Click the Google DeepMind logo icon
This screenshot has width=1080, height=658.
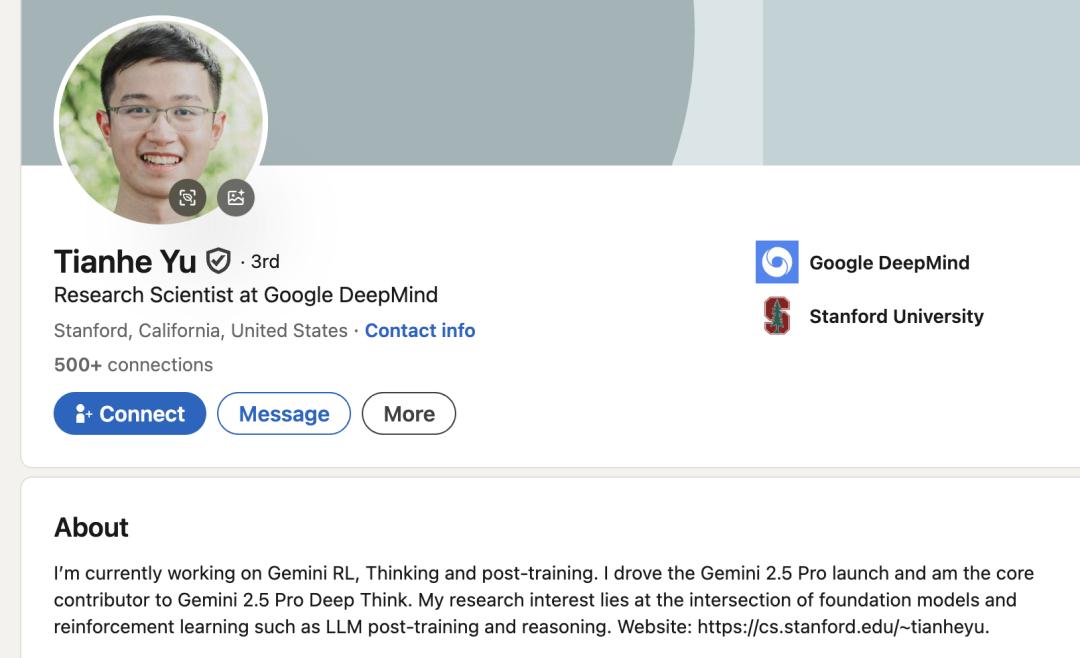[777, 262]
